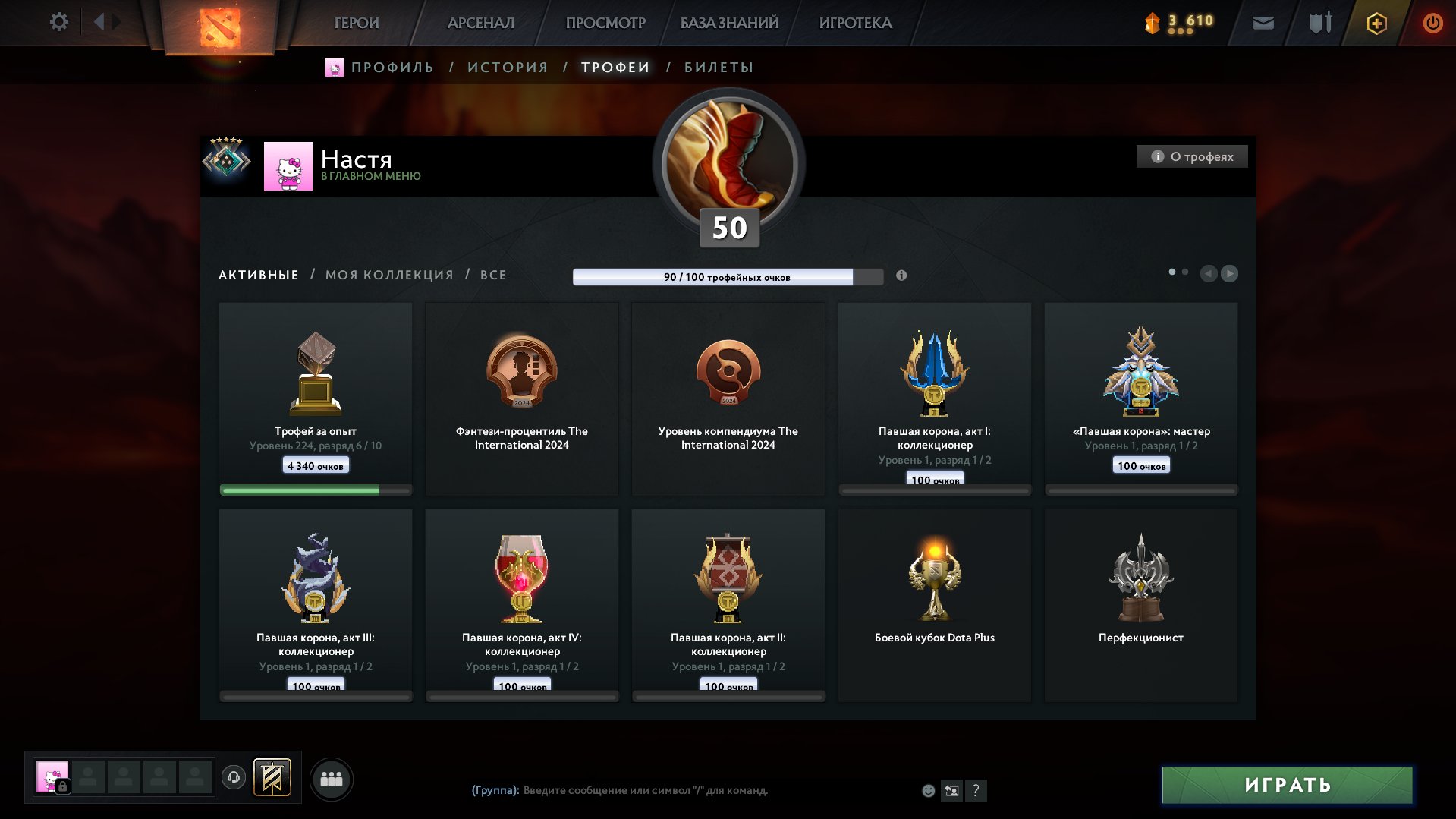Open the АРСЕНАЛ menu
Screen dimensions: 1456x819
point(481,23)
